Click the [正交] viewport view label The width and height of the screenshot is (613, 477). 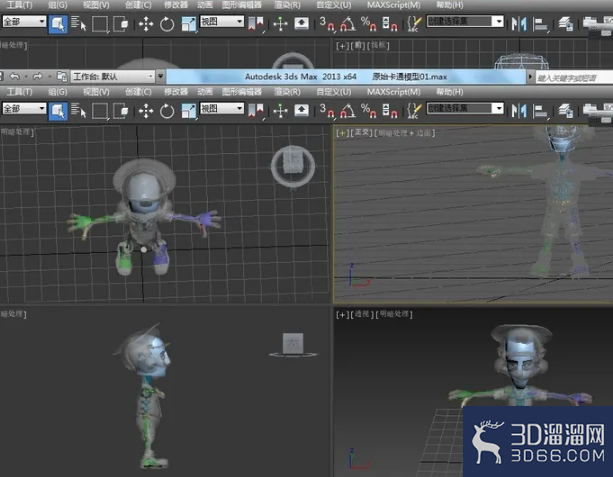362,133
